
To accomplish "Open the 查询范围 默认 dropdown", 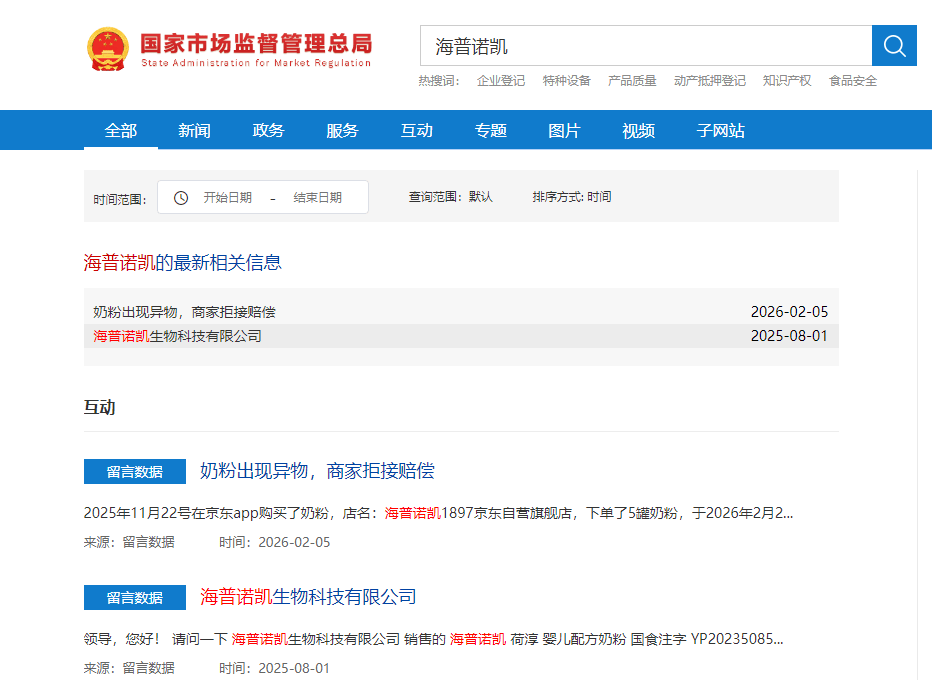I will pos(450,197).
